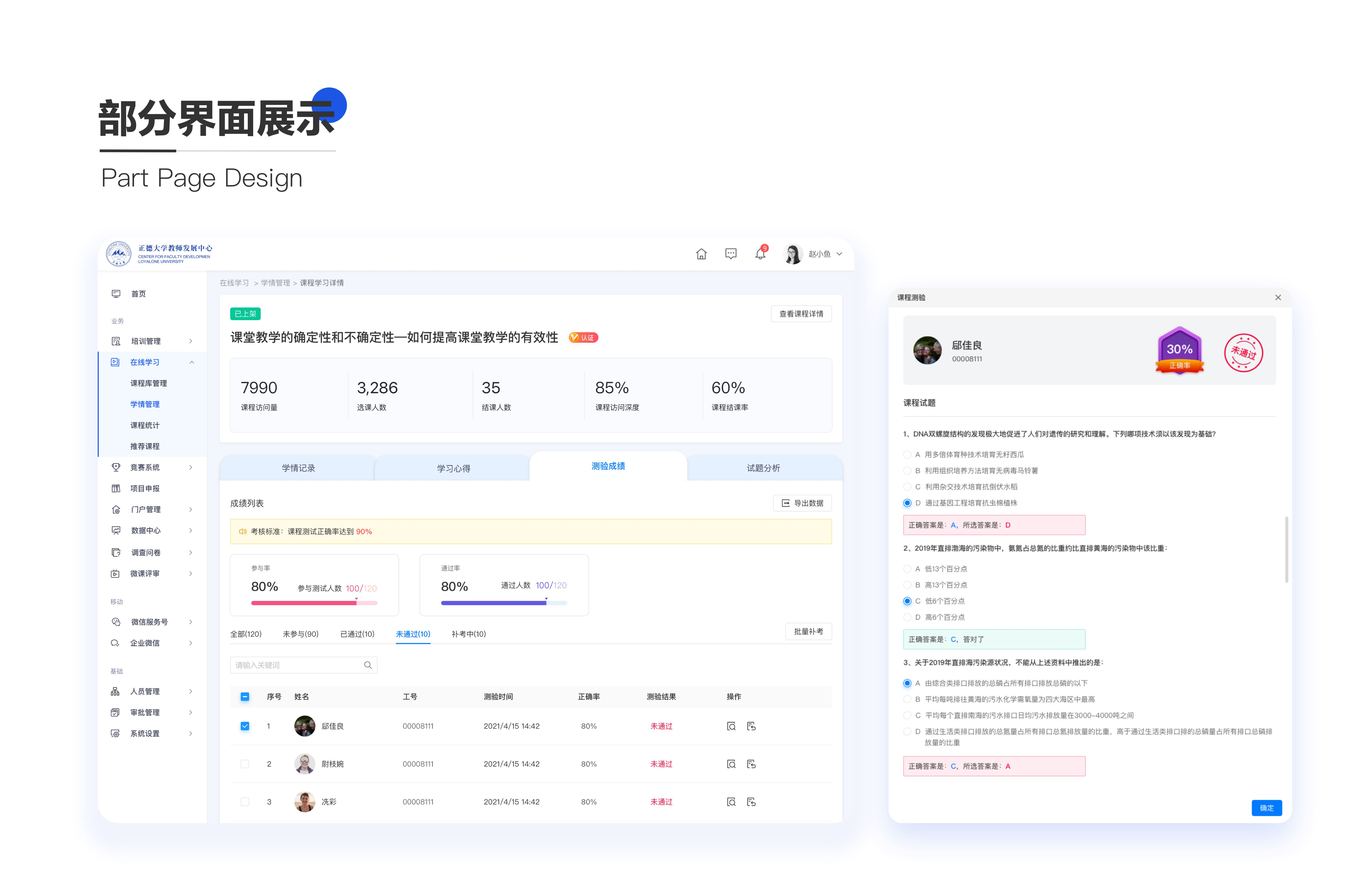Click the 微课评审 sidebar icon
The height and width of the screenshot is (873, 1366).
(116, 573)
